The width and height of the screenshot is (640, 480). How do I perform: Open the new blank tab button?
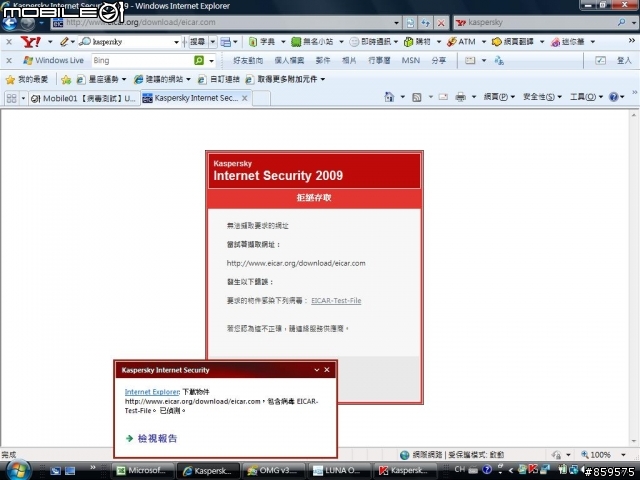click(x=261, y=98)
